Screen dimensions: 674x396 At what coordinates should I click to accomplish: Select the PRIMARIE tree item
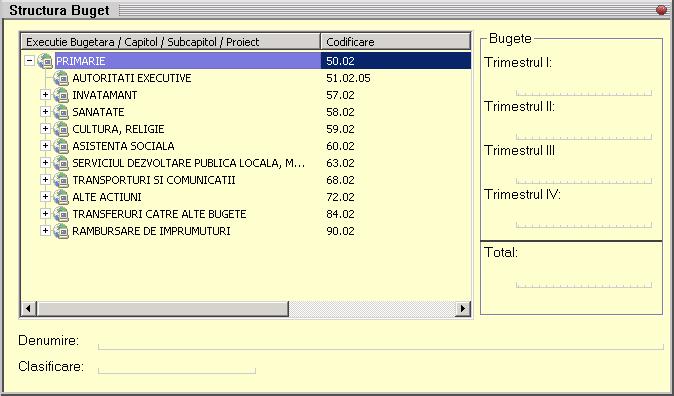[x=81, y=61]
